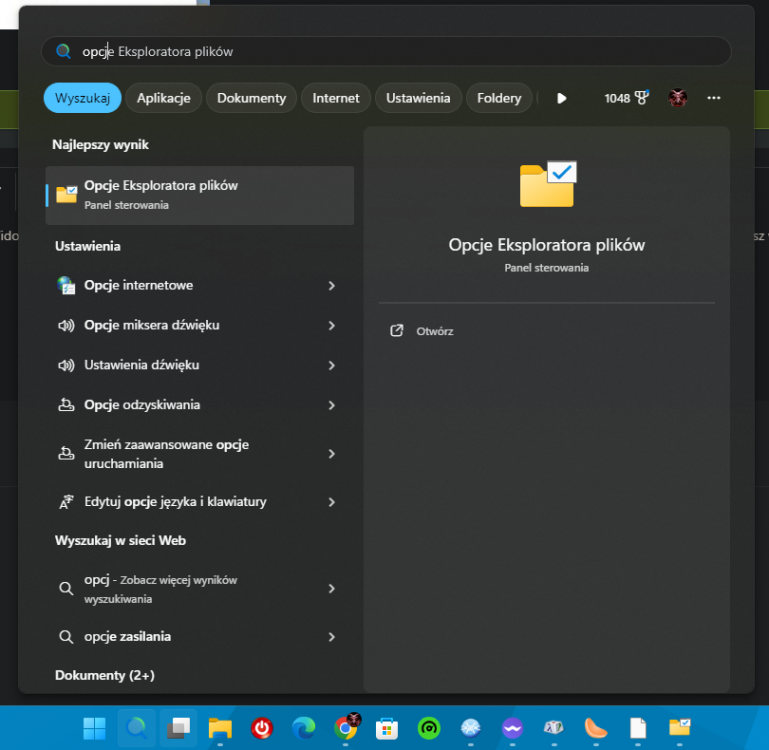Open the 1048 rewards points badge
The image size is (769, 750).
[626, 98]
